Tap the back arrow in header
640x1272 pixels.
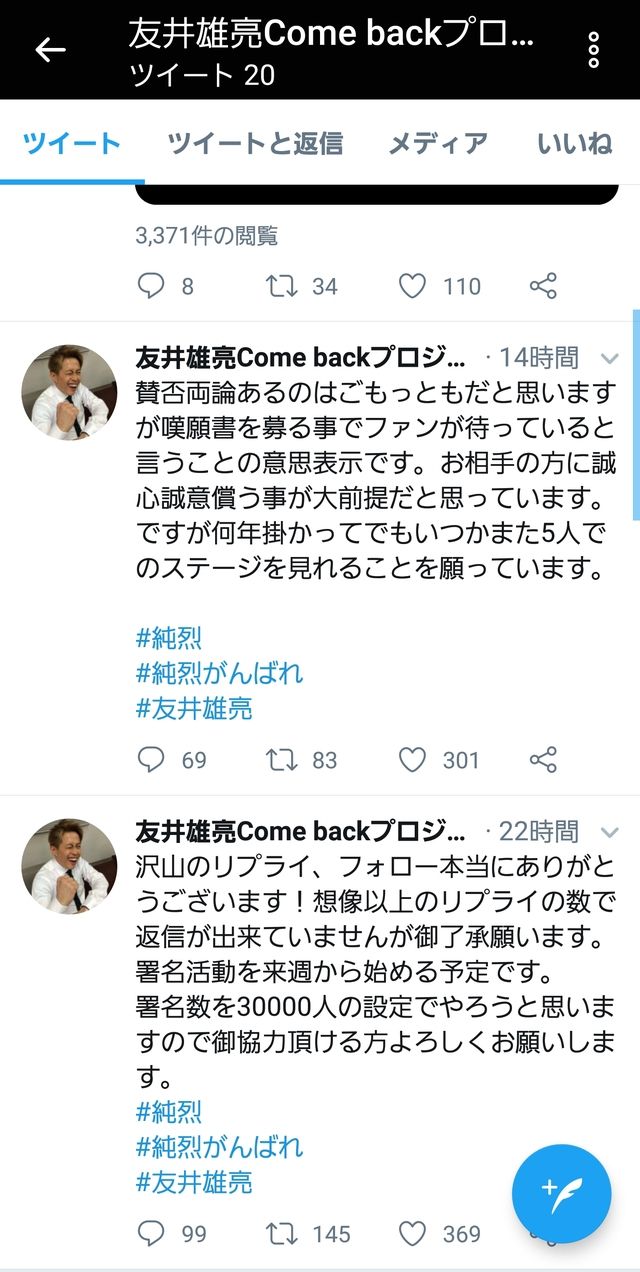point(50,49)
